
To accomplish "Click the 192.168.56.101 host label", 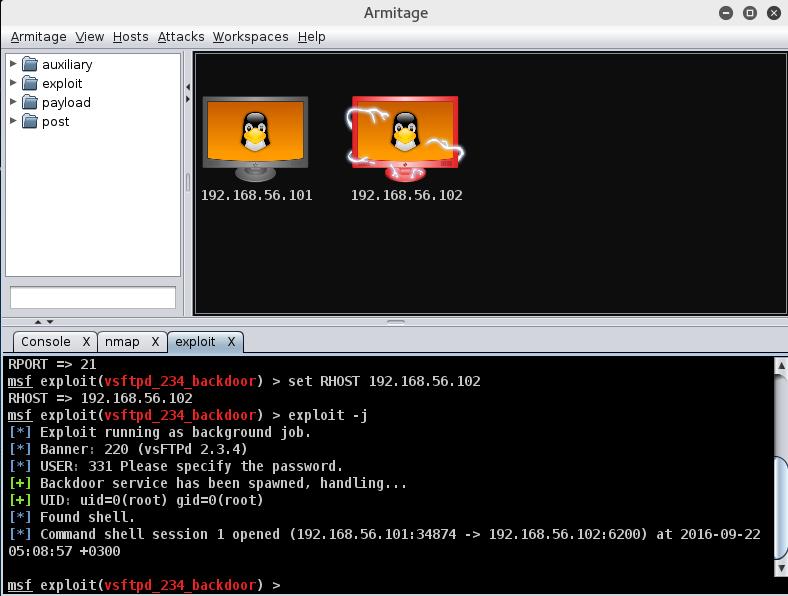I will point(256,195).
